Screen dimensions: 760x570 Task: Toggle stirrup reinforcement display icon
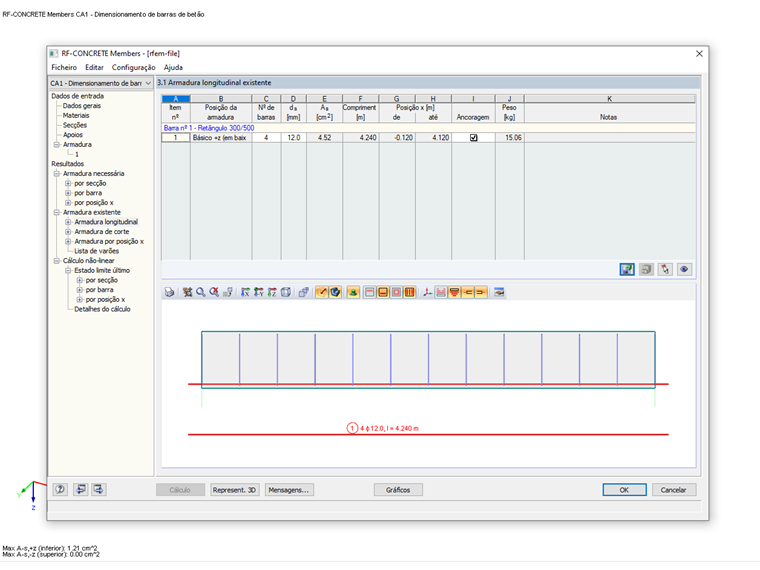(x=410, y=292)
